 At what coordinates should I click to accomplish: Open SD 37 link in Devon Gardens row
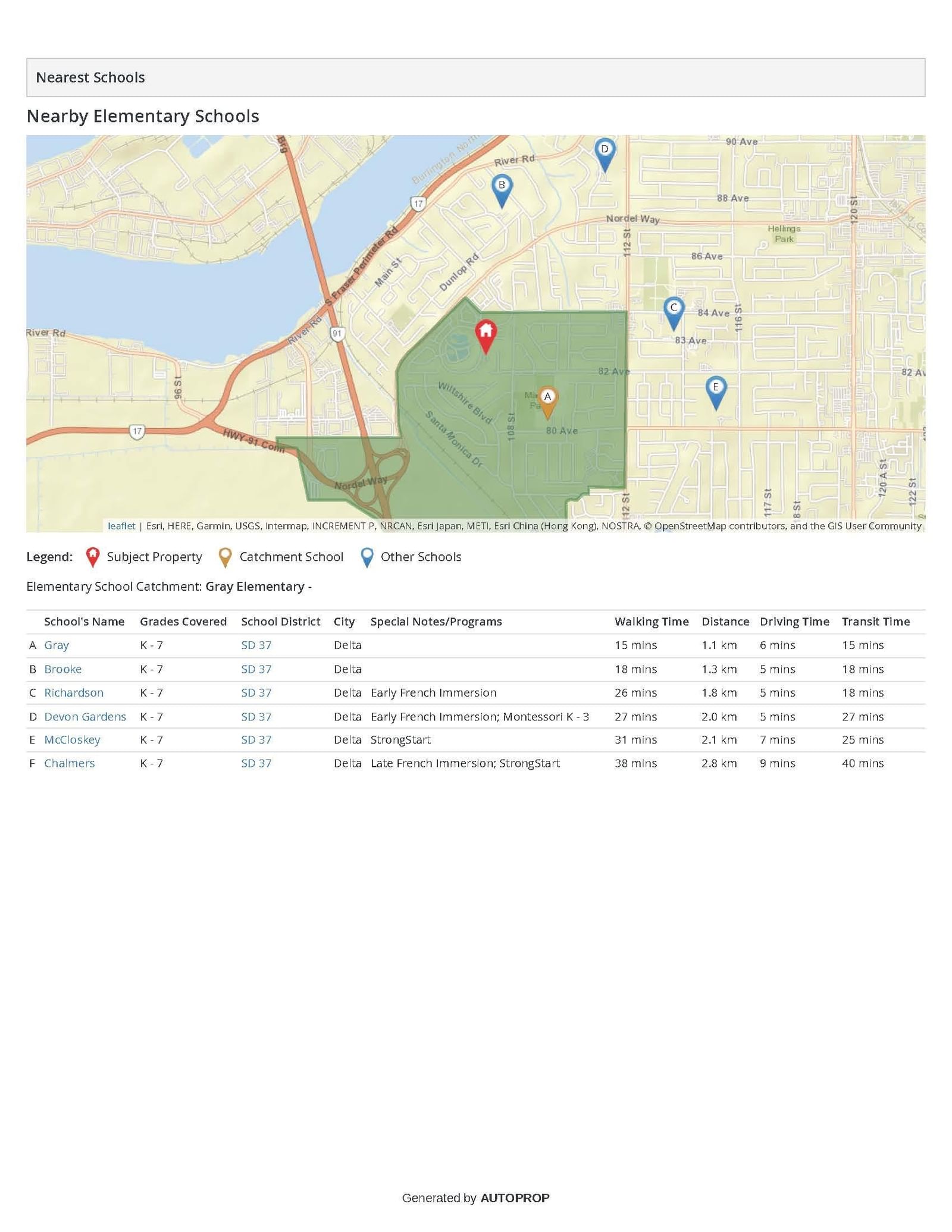coord(256,716)
